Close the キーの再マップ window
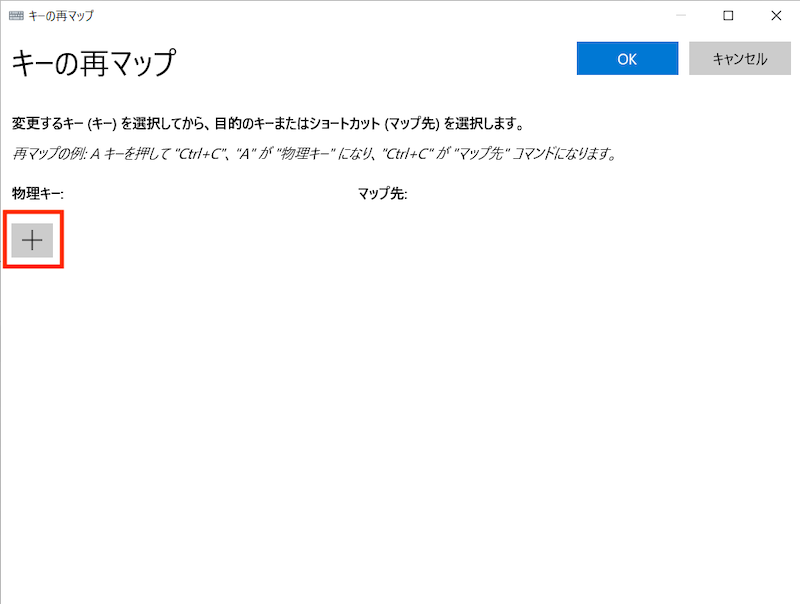The image size is (800, 604). coord(776,15)
